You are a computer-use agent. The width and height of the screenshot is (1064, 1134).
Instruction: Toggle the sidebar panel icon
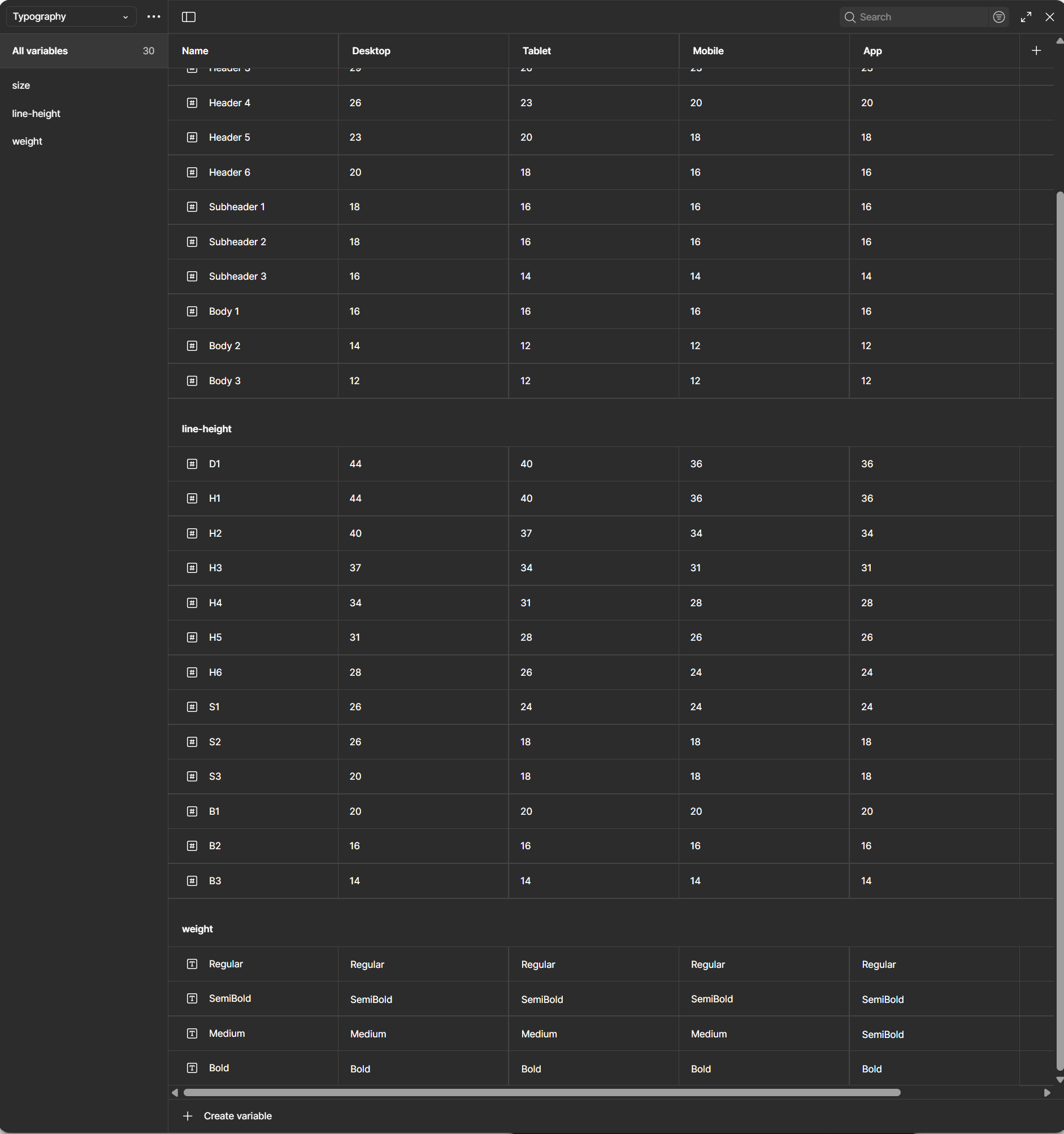pos(188,17)
